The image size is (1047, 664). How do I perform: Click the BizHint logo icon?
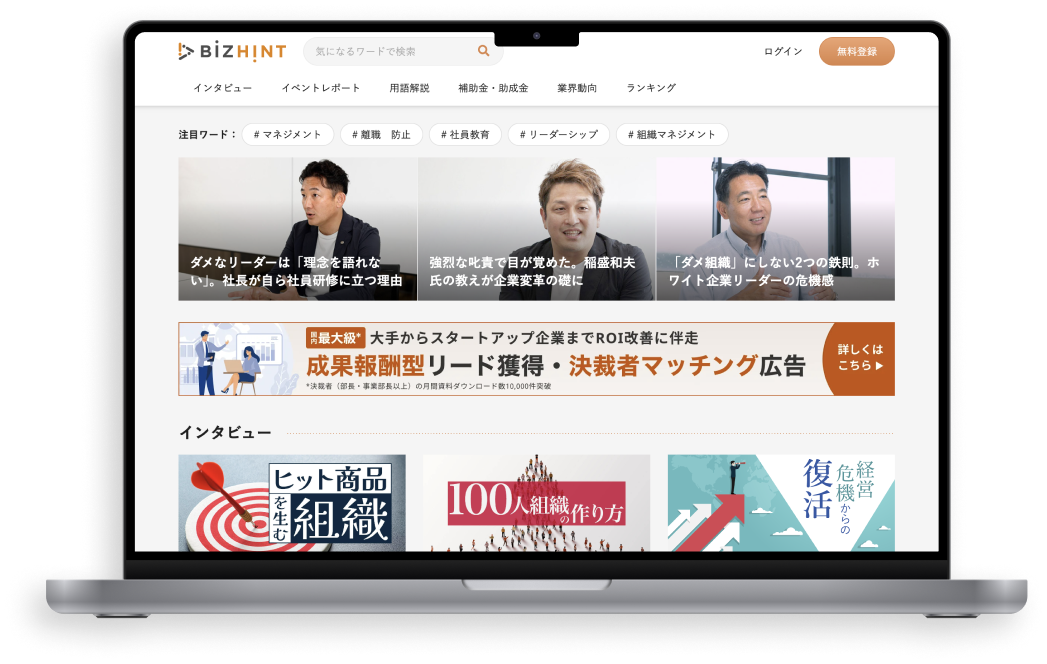click(186, 51)
